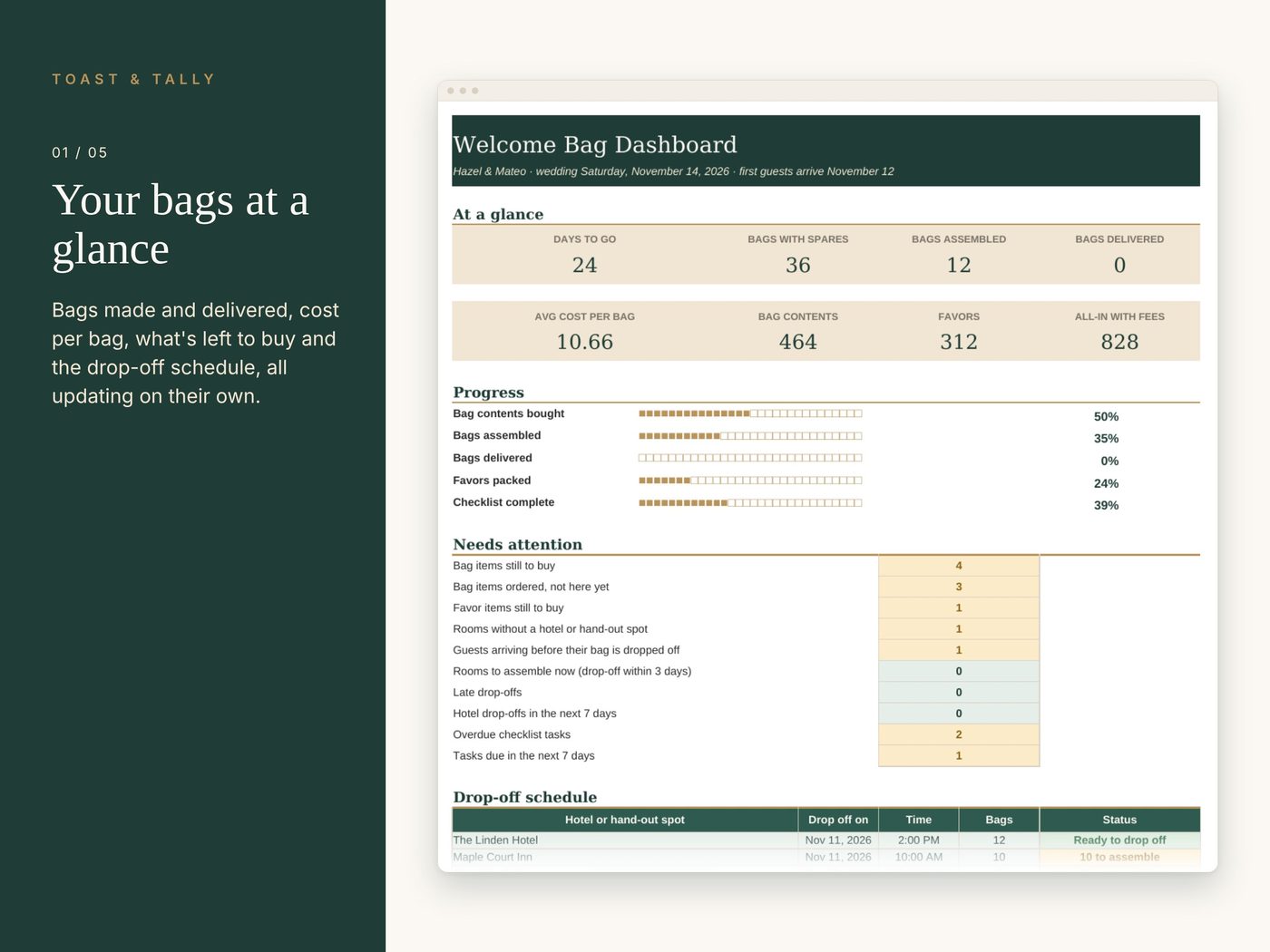Click the Time column header
1270x952 pixels.
919,820
